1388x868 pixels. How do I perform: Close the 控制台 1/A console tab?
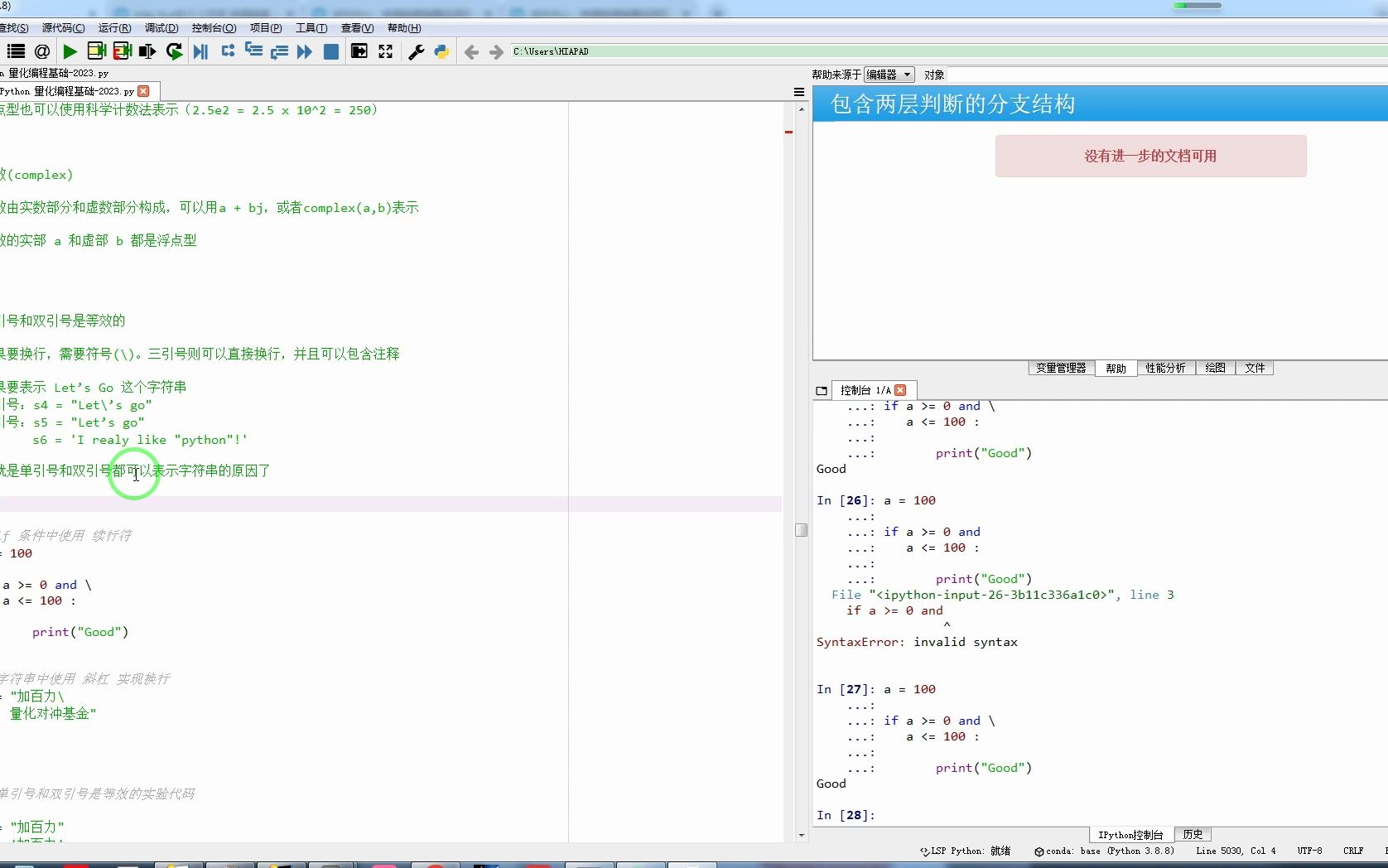(x=901, y=390)
